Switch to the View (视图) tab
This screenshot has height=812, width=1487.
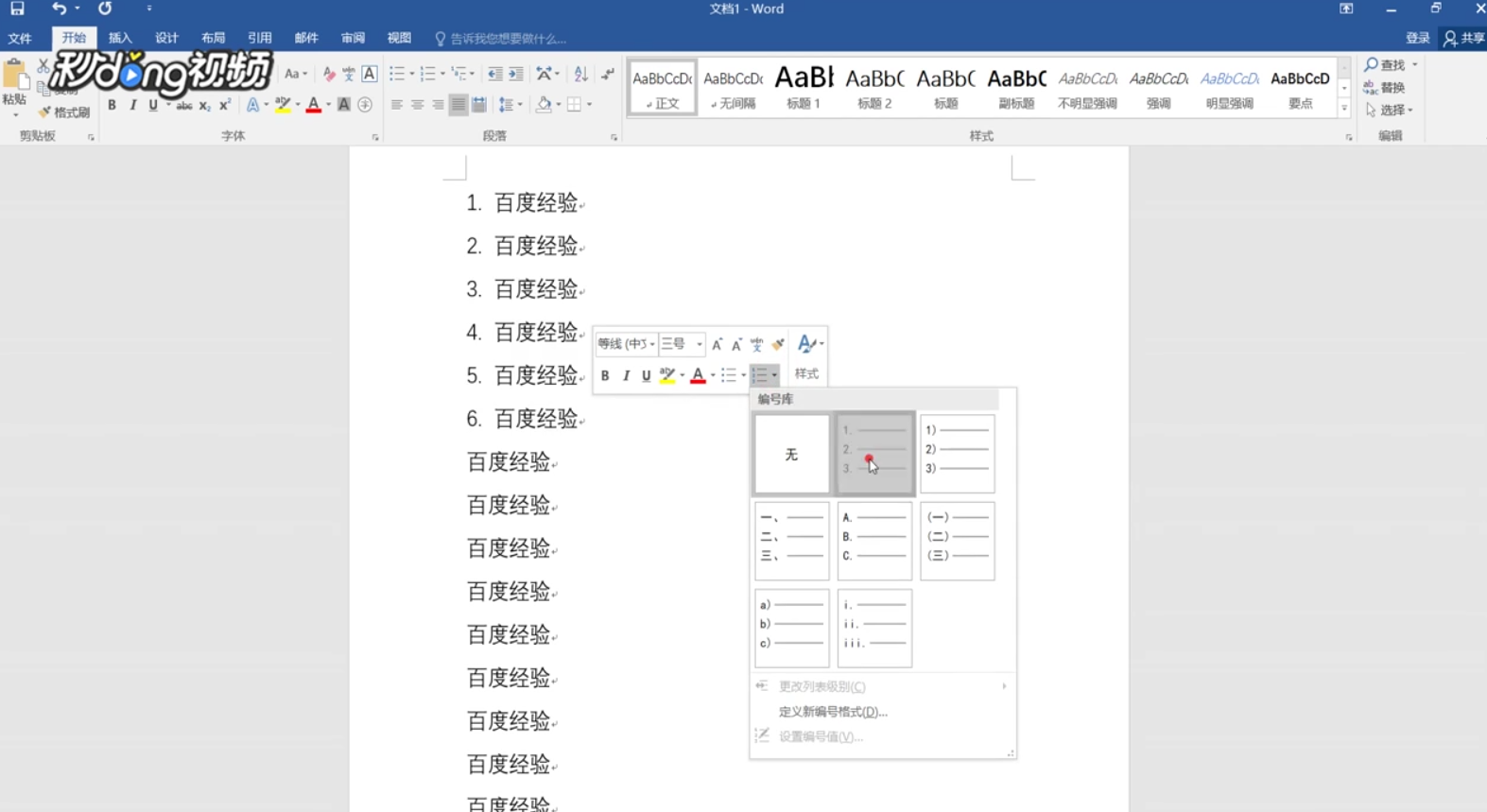399,39
